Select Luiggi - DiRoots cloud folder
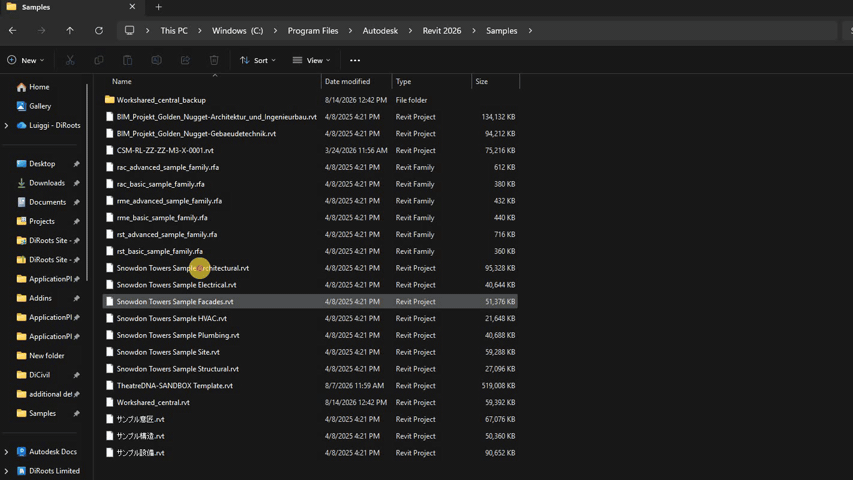853x480 pixels. [48, 125]
